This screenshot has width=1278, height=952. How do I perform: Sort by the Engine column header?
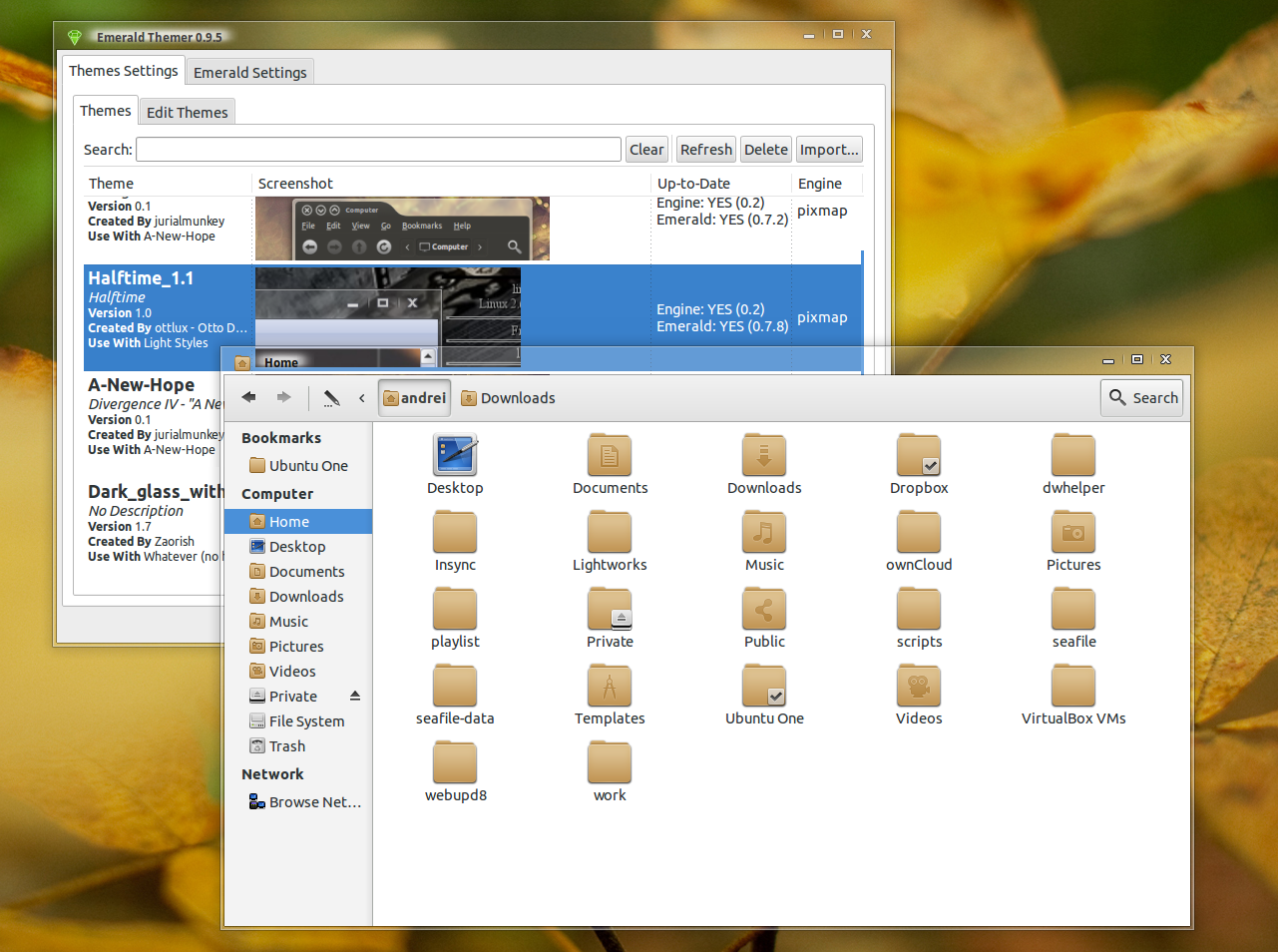point(827,184)
